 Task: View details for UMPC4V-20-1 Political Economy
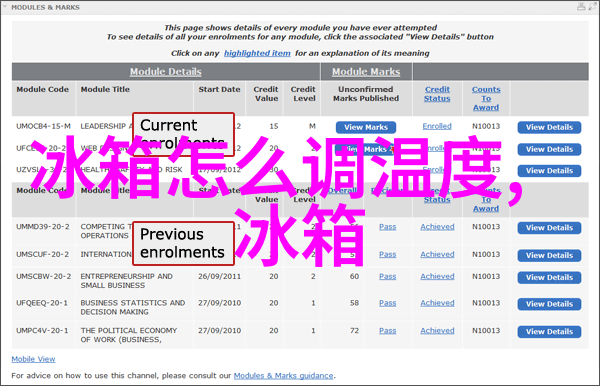pyautogui.click(x=549, y=332)
